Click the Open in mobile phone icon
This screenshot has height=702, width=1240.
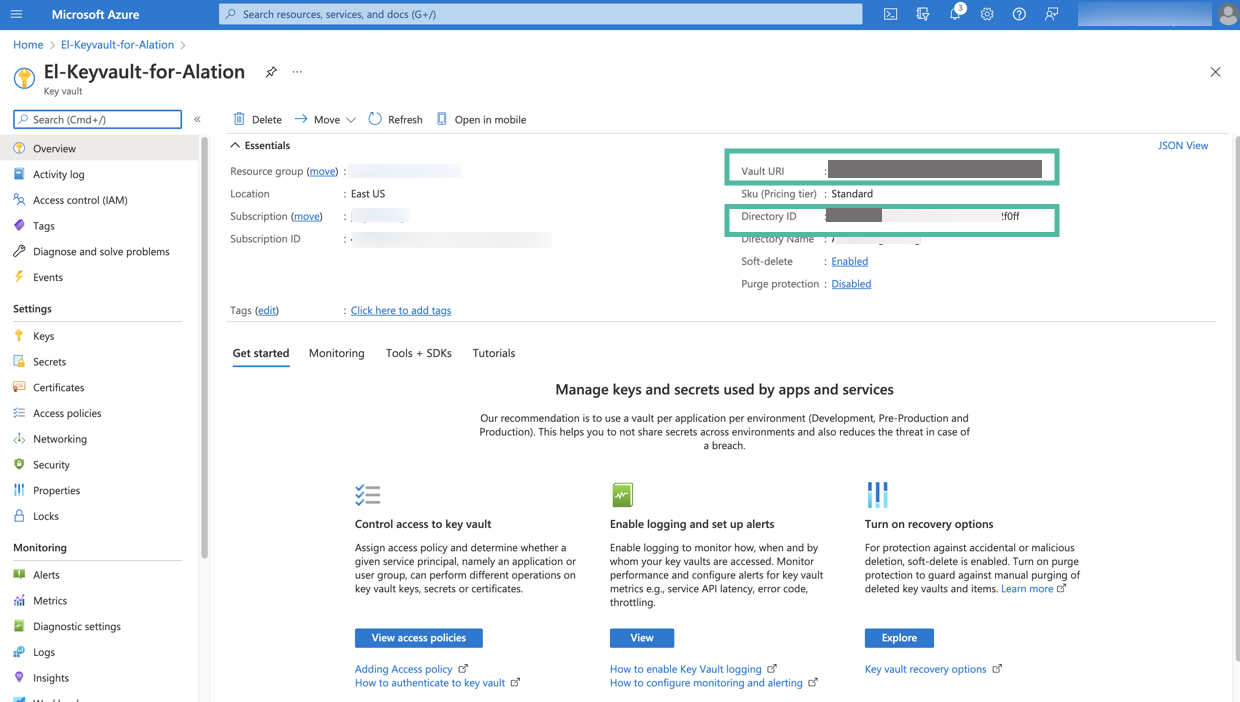pos(442,119)
